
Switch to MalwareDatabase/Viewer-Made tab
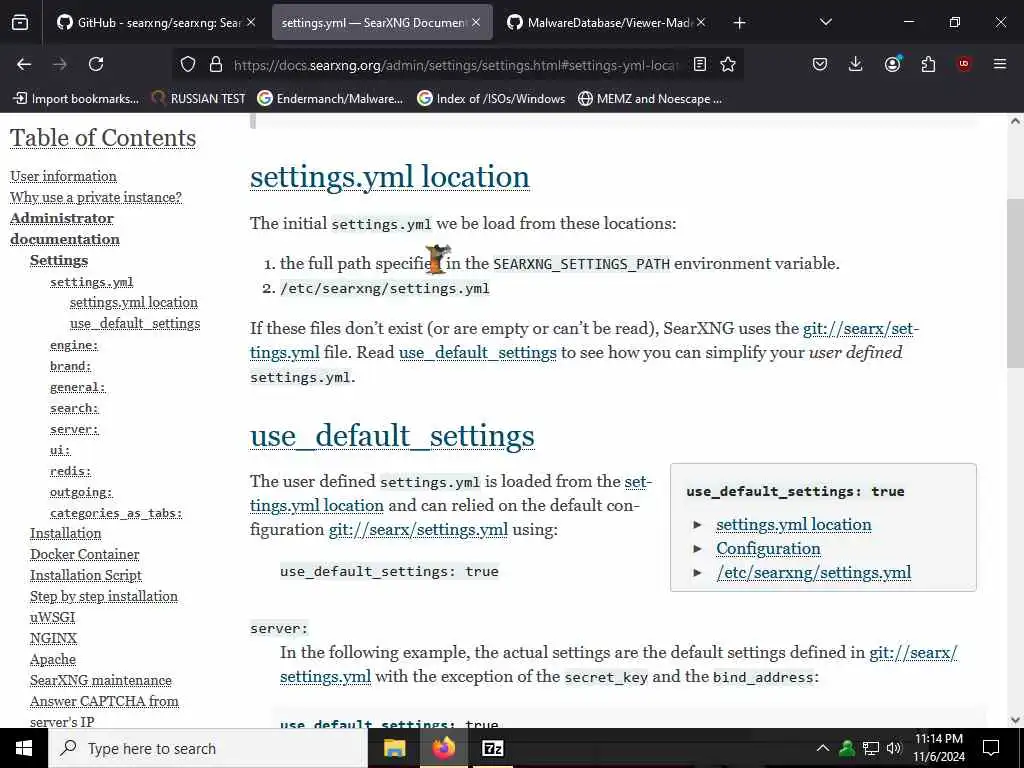pyautogui.click(x=600, y=22)
